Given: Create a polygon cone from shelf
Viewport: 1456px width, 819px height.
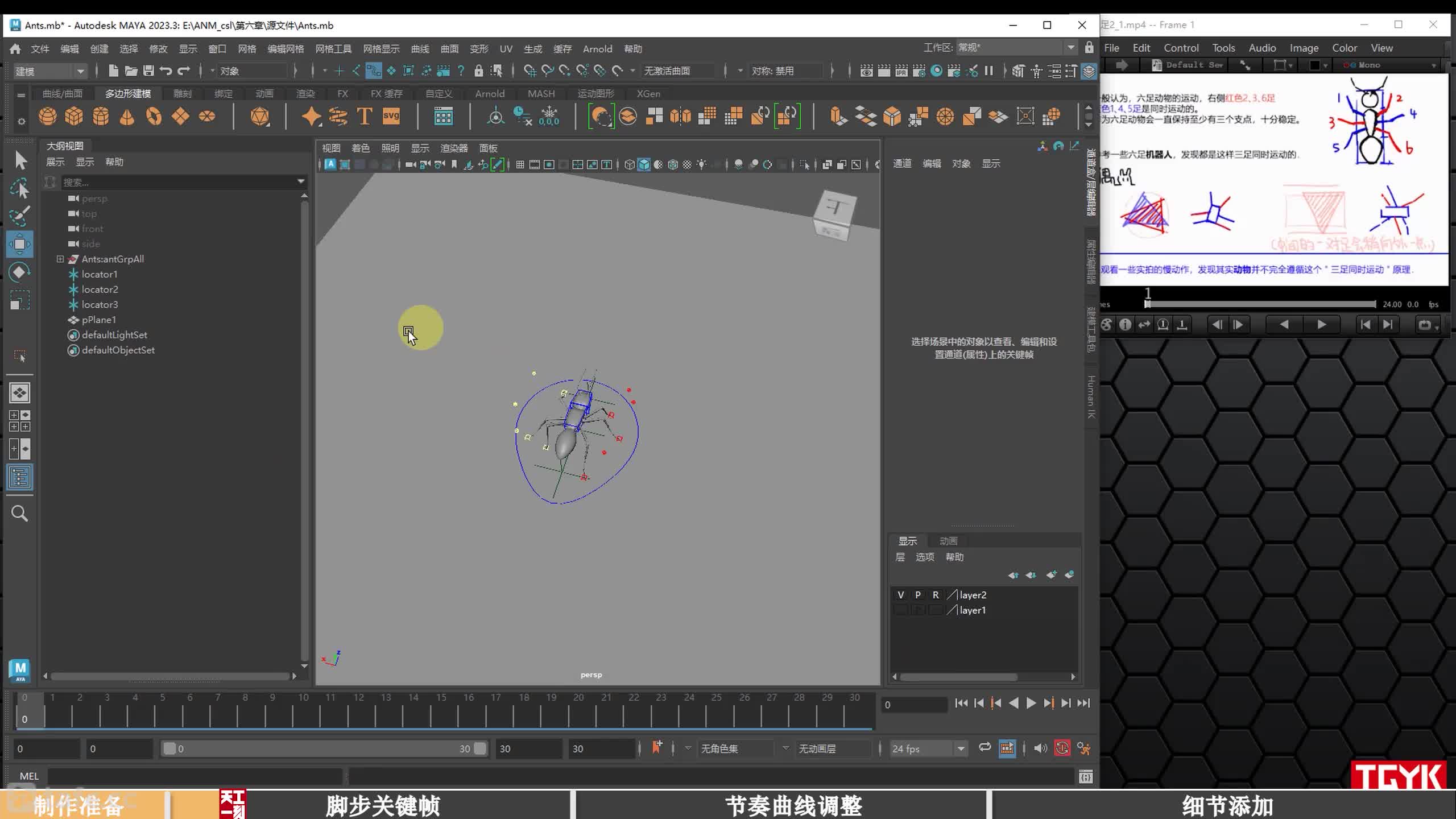Looking at the screenshot, I should click(127, 116).
